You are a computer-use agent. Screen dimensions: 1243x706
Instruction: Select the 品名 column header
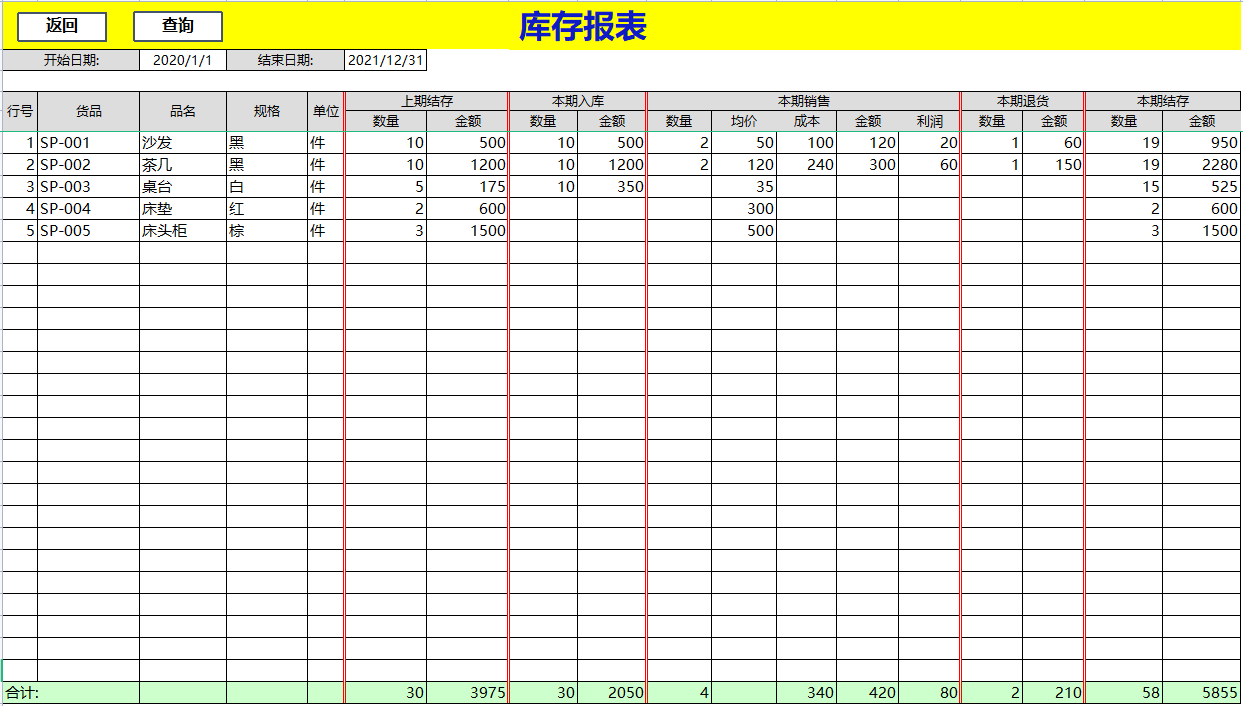pos(183,111)
